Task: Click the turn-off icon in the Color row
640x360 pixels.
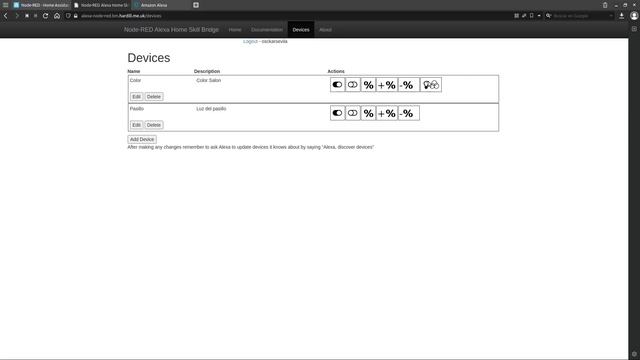Action: point(353,85)
